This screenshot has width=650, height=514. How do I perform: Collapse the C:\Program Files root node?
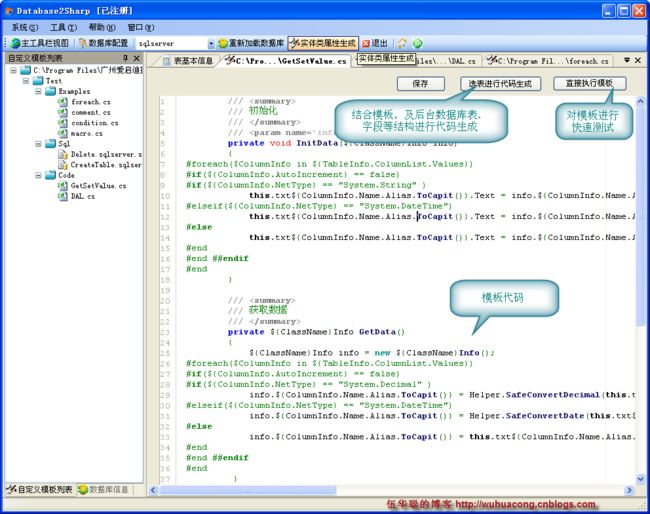pyautogui.click(x=13, y=70)
